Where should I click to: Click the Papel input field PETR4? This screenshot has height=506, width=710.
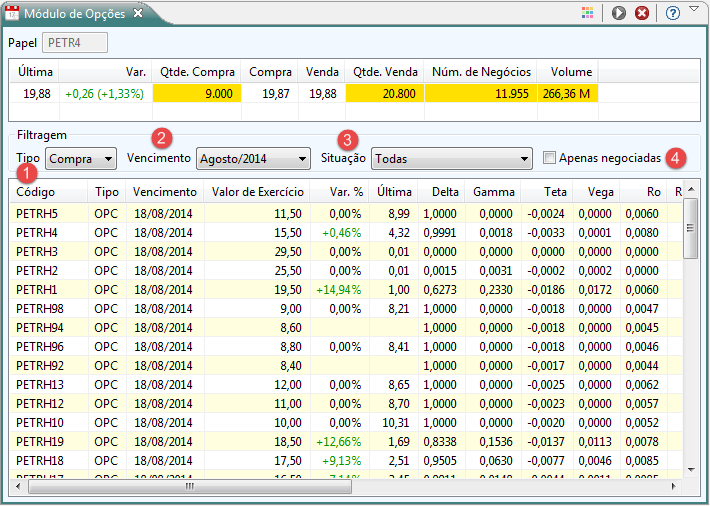[75, 43]
